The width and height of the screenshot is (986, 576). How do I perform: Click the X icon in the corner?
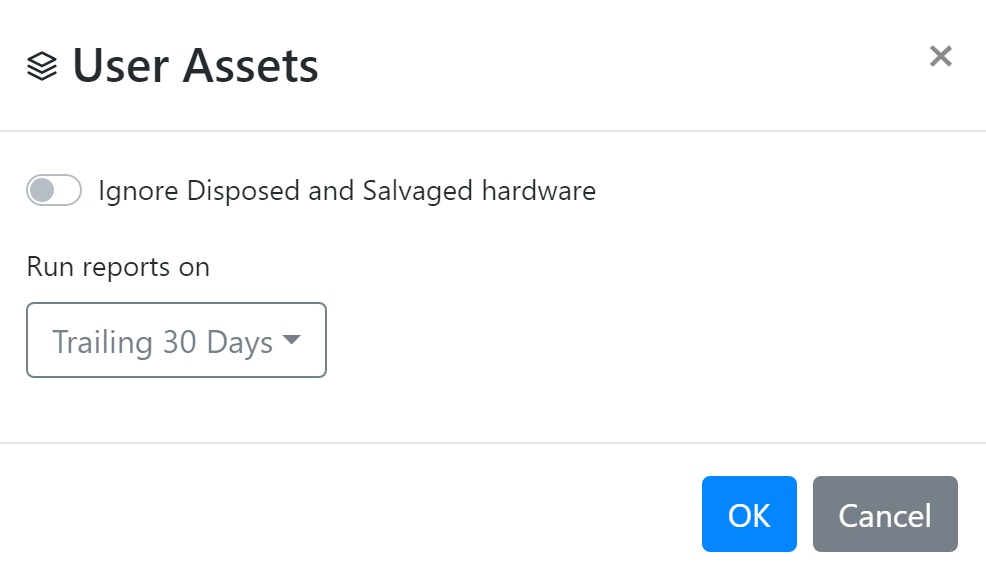[940, 57]
